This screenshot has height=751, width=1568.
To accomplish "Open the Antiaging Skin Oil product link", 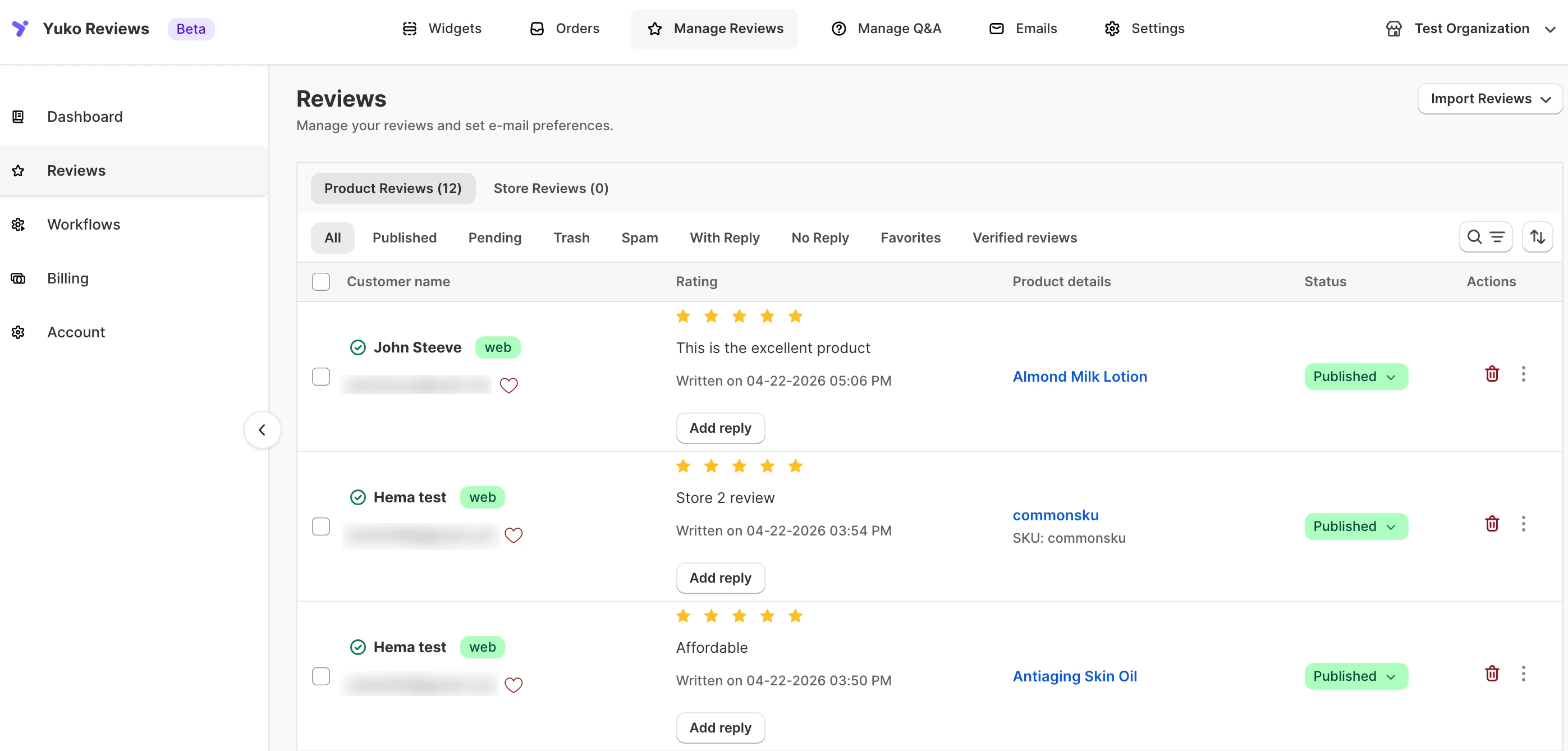I will (x=1074, y=676).
